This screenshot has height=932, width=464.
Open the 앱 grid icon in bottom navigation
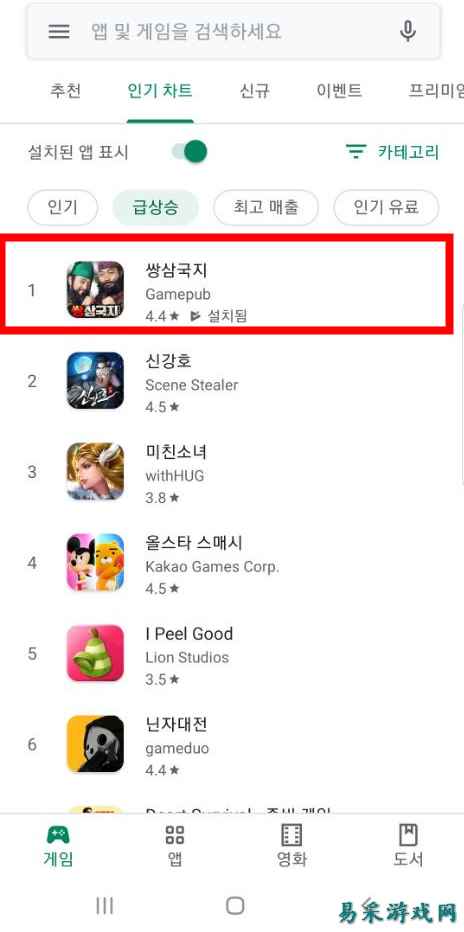coord(175,835)
